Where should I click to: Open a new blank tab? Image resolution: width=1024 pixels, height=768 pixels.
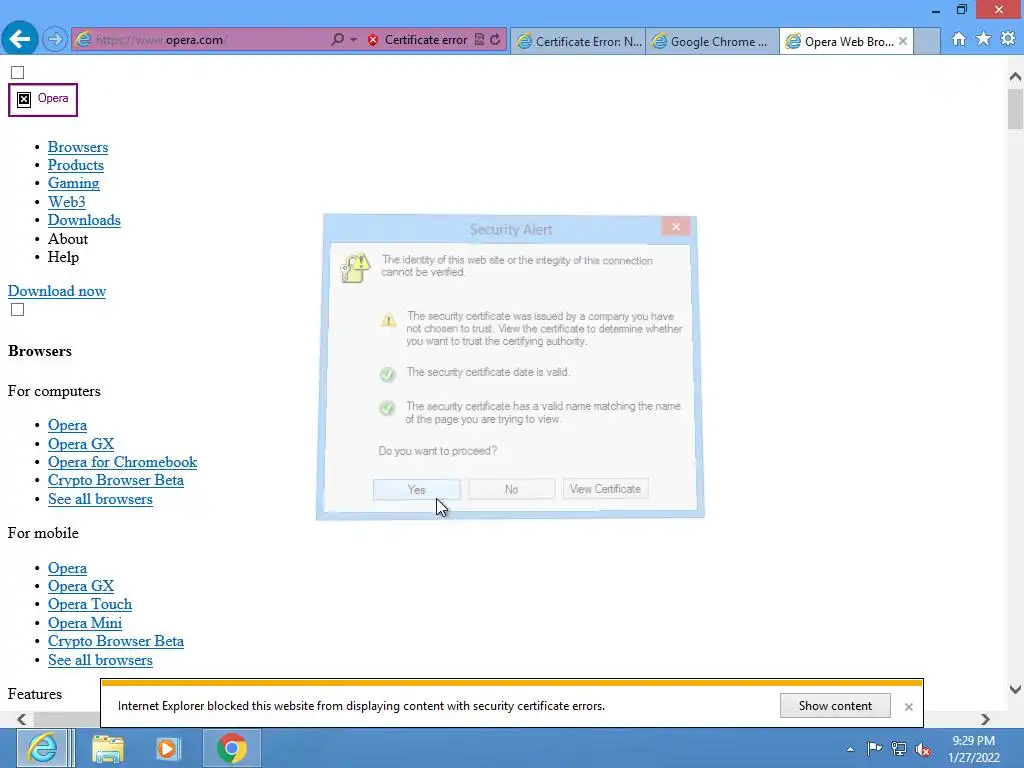click(x=927, y=41)
